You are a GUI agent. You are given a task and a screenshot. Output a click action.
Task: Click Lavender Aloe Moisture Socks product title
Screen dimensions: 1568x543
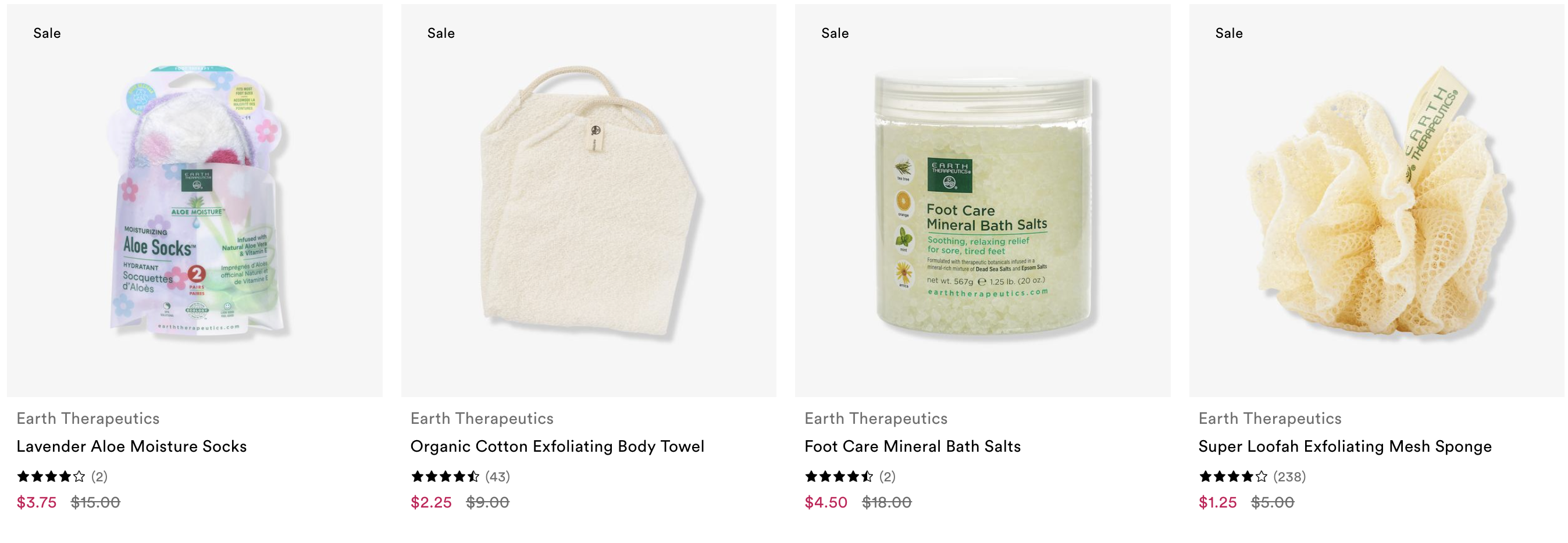tap(131, 446)
